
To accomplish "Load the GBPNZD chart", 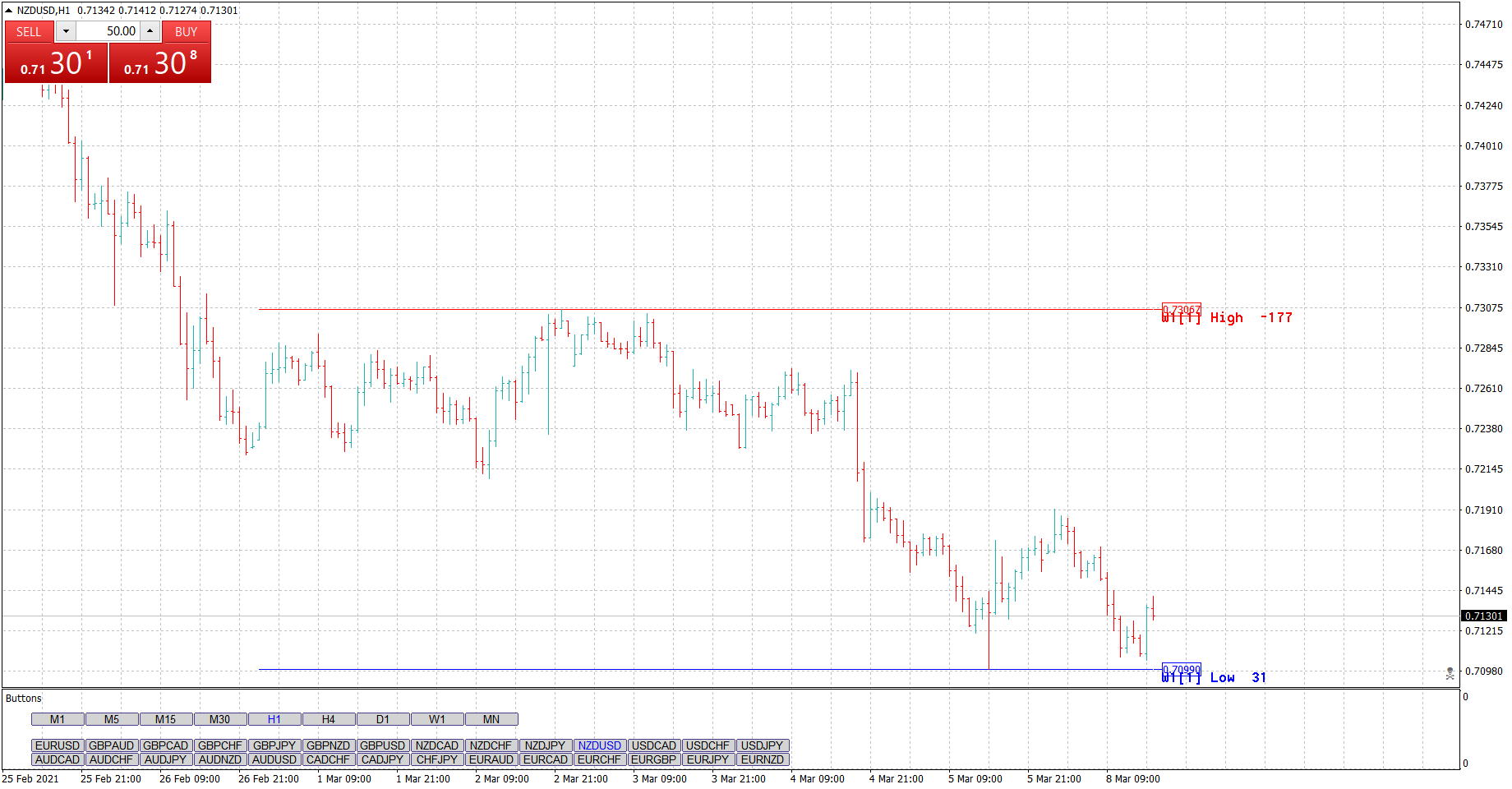I will 329,745.
